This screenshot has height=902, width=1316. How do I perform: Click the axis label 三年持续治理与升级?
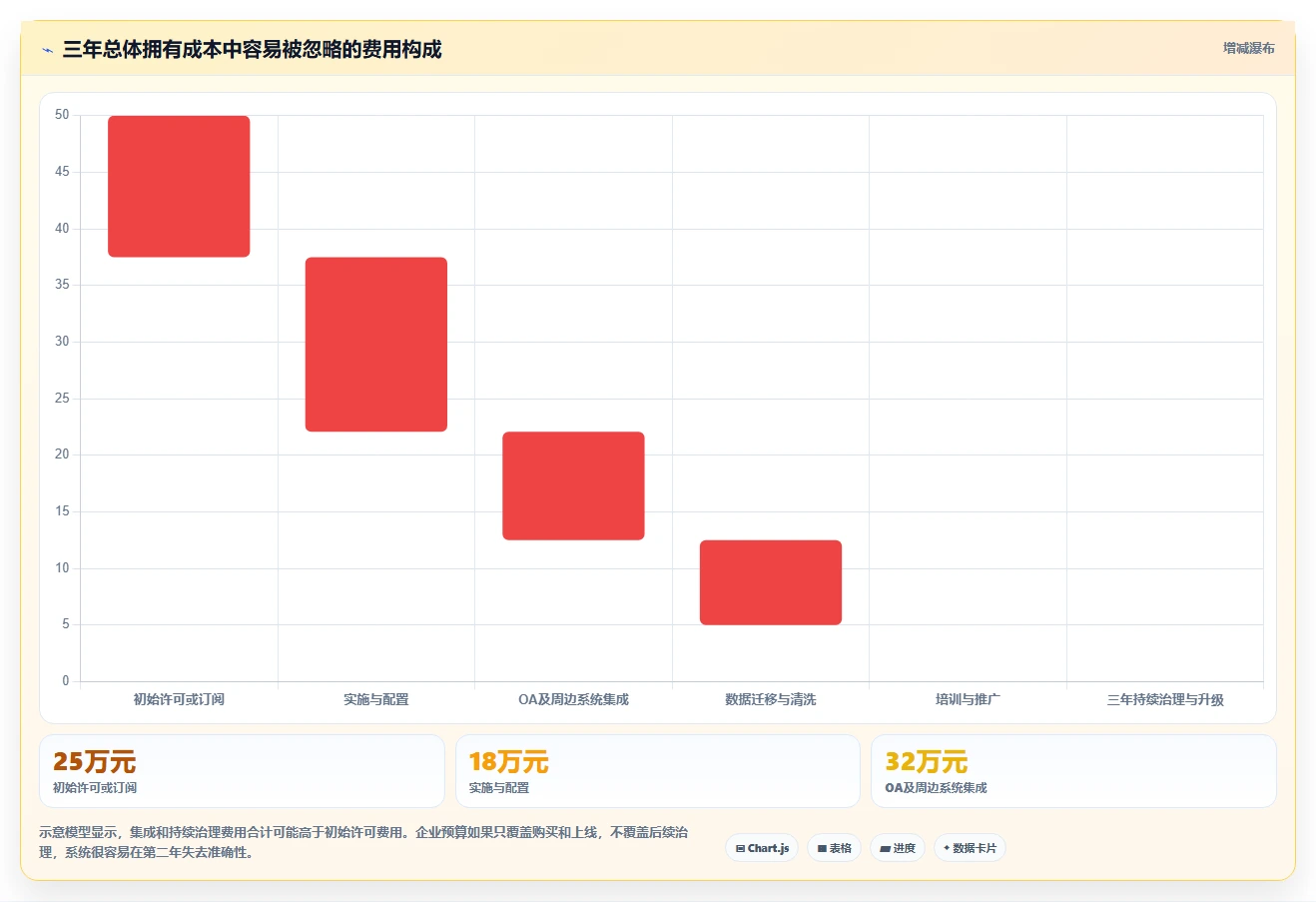pyautogui.click(x=1165, y=699)
